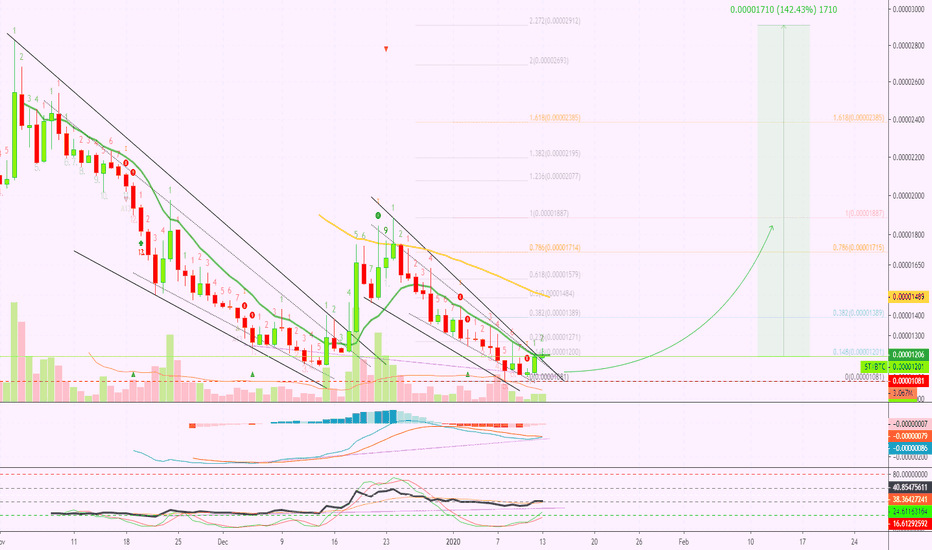Click the pink -0.00000007 histogram value tag
This screenshot has width=932, height=550.
coord(908,424)
